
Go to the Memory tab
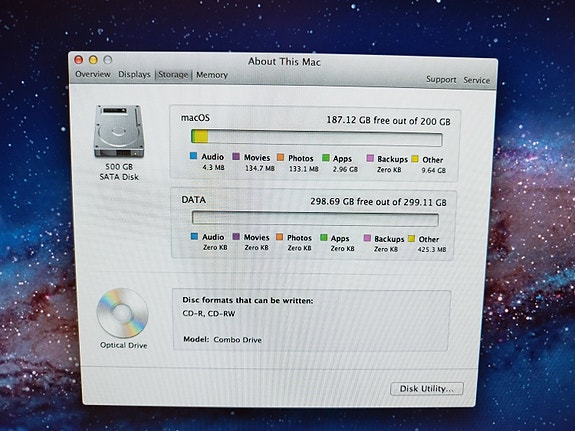click(x=212, y=75)
